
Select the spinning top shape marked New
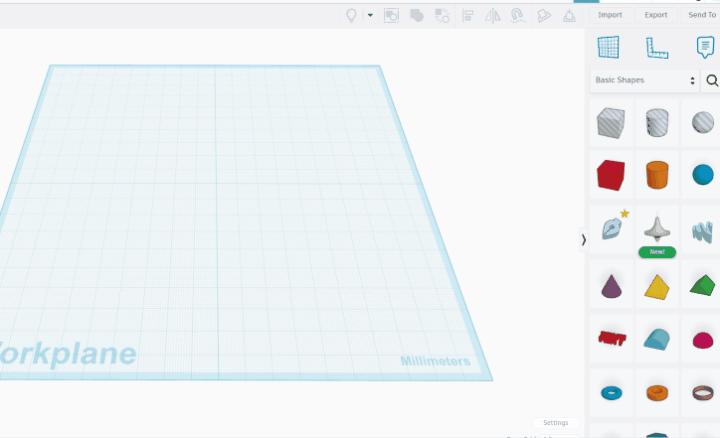[x=657, y=228]
